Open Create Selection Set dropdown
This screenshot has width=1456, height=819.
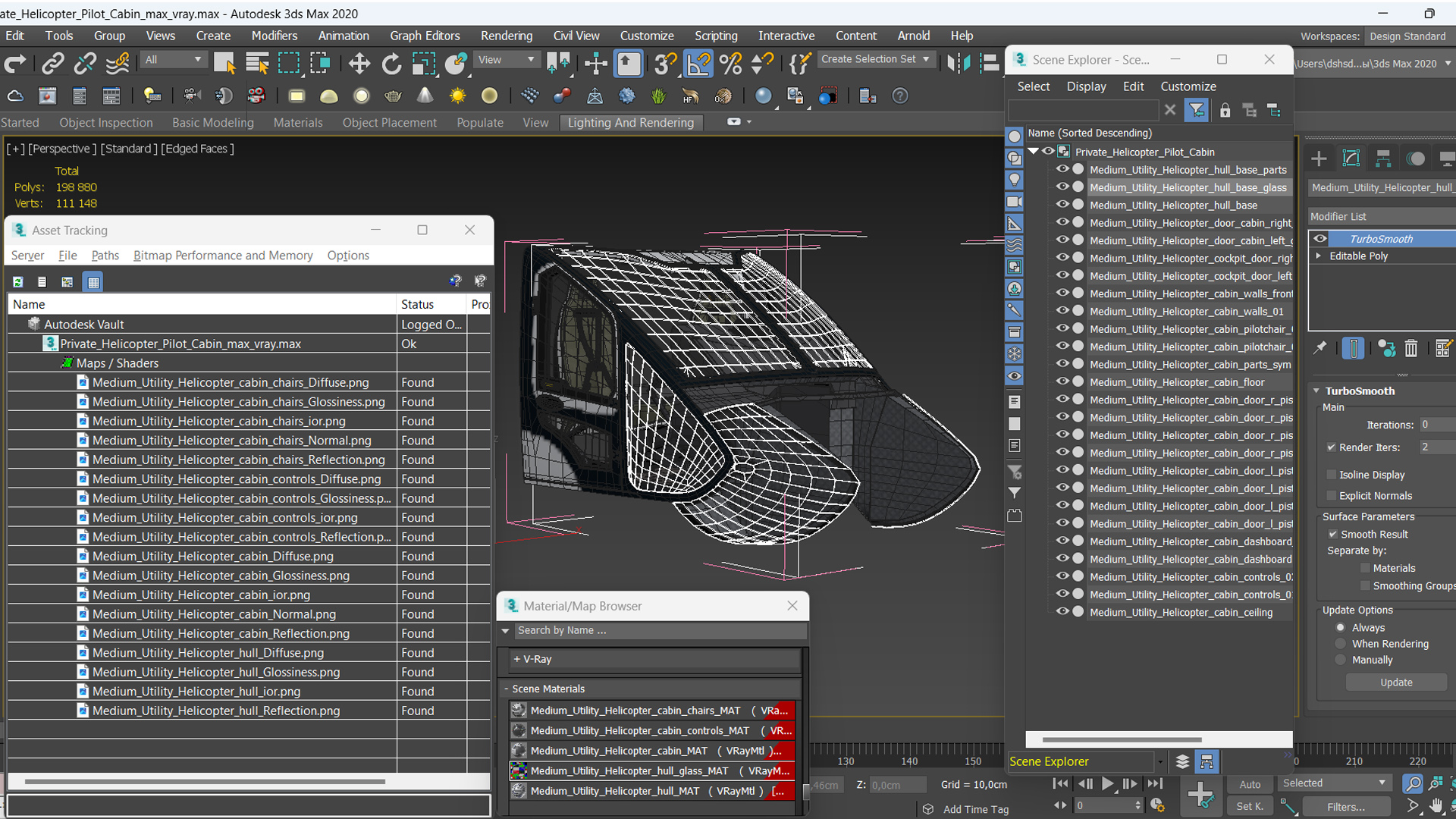875,59
